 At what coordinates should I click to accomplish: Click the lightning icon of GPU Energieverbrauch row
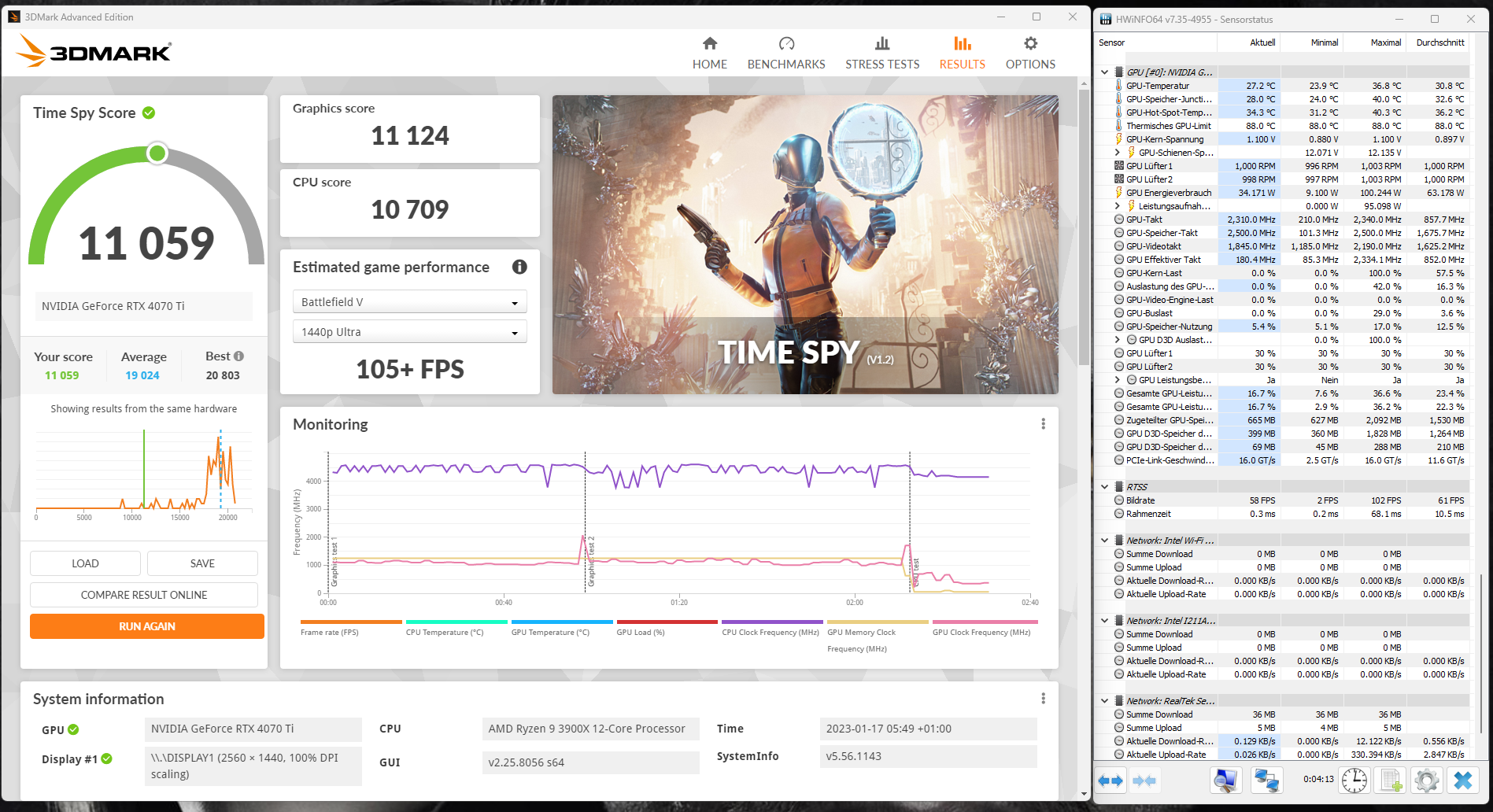click(x=1118, y=193)
